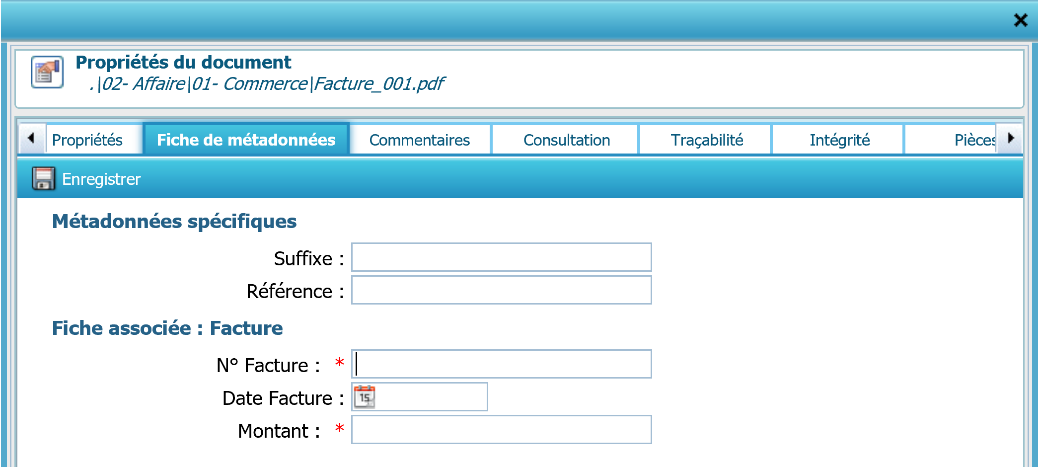Open the Commentaires tab
The width and height of the screenshot is (1039, 467).
[419, 140]
